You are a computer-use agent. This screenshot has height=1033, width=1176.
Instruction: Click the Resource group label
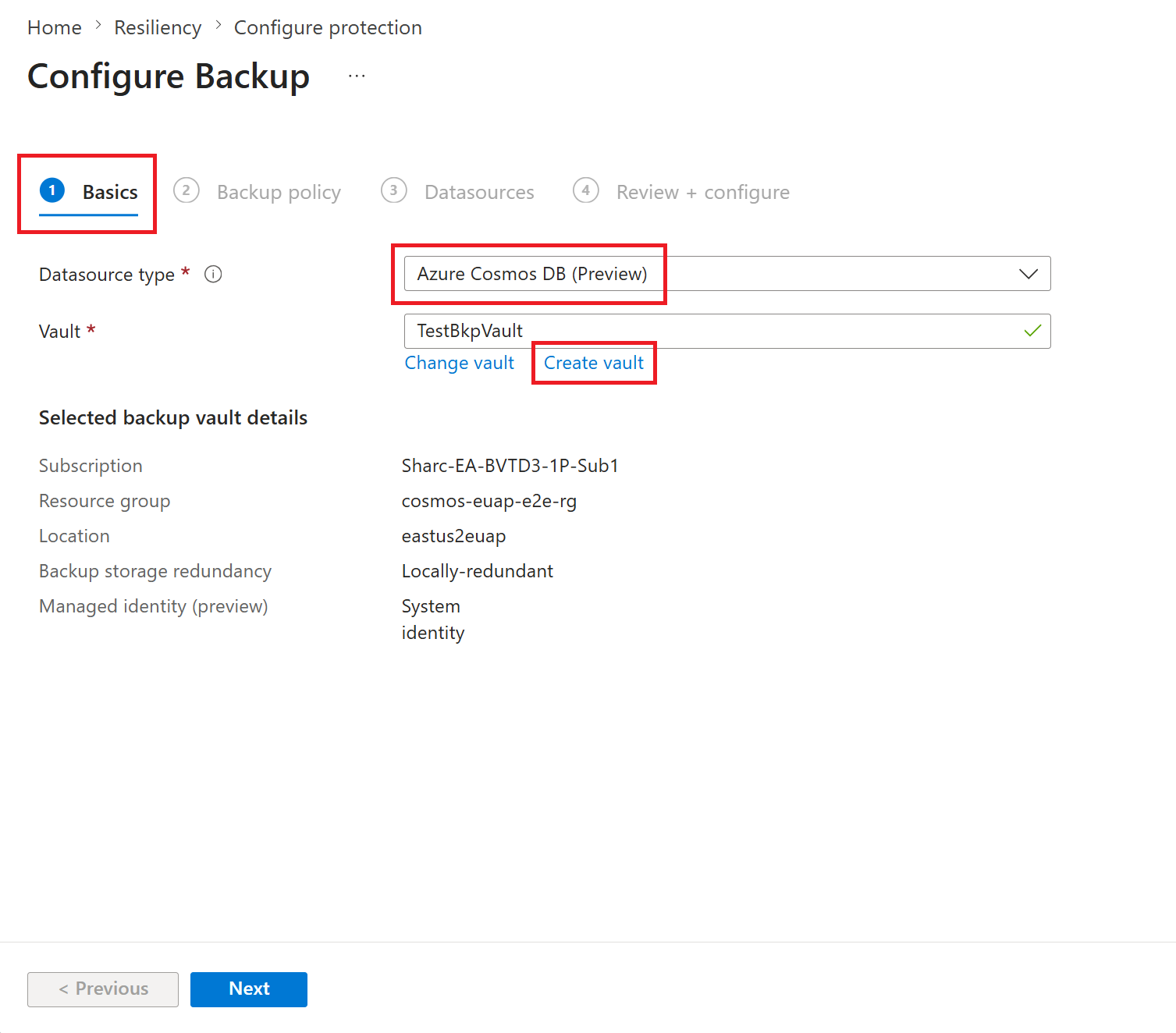pyautogui.click(x=105, y=501)
